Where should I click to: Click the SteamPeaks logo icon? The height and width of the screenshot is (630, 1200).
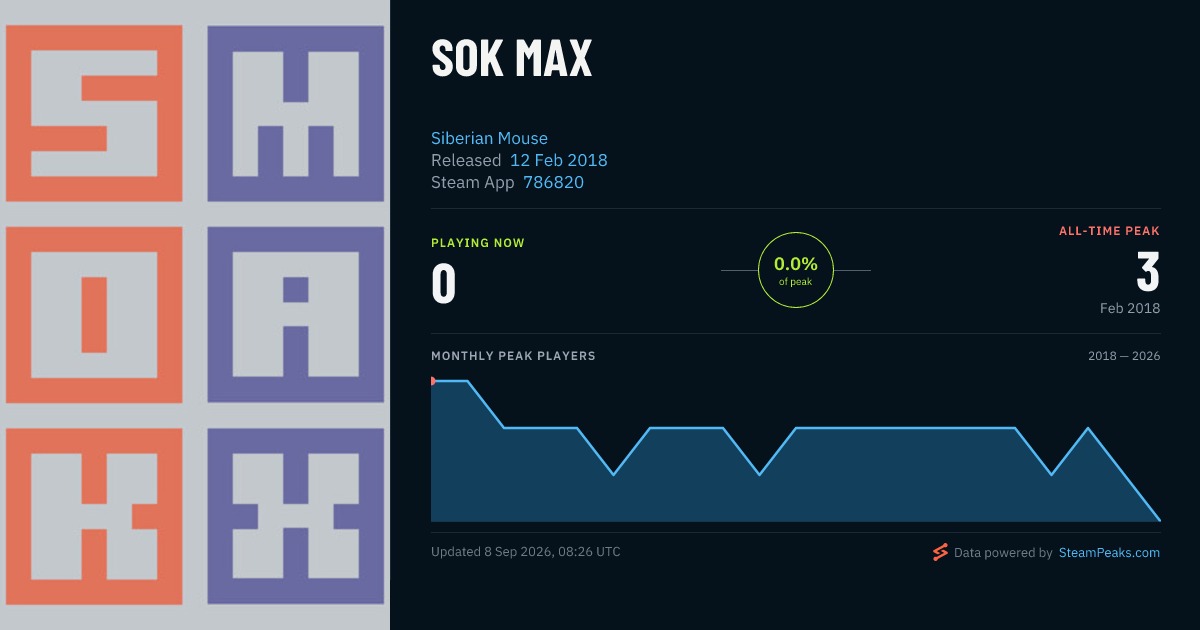(940, 552)
